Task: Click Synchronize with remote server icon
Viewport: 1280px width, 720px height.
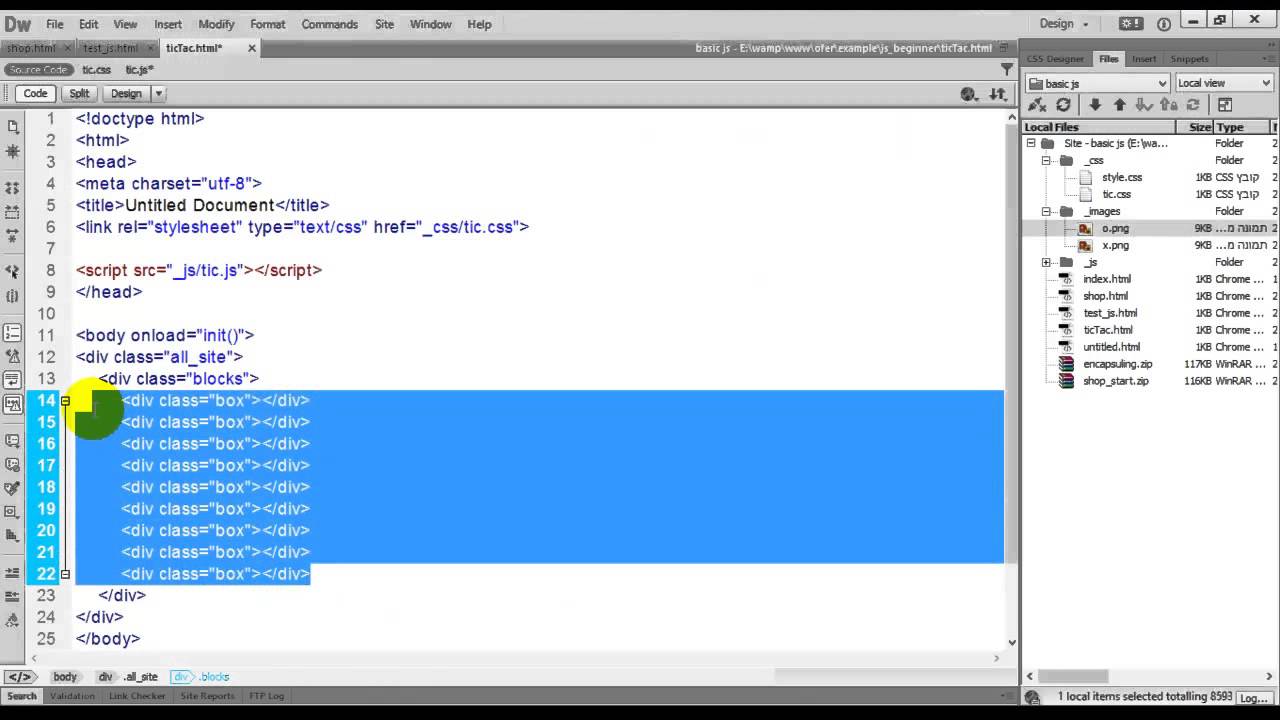Action: click(1193, 105)
